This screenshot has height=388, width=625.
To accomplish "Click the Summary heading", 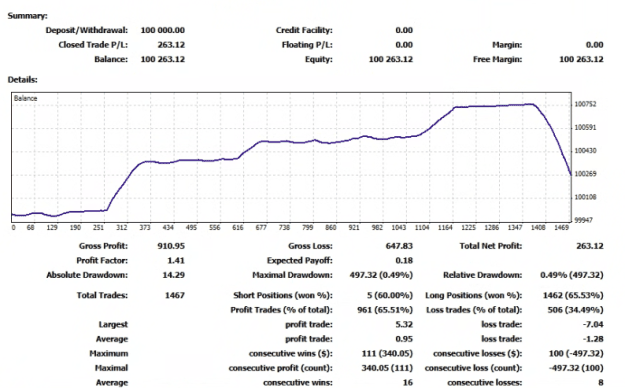I will click(28, 16).
